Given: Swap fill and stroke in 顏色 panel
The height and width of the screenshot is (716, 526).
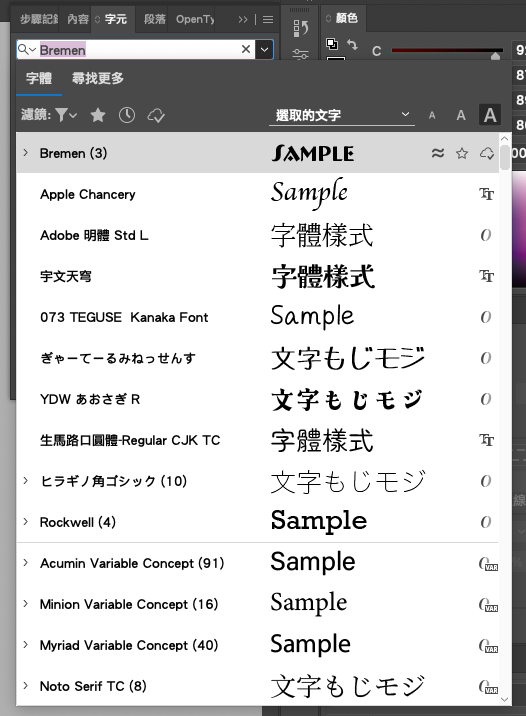Looking at the screenshot, I should tap(352, 44).
